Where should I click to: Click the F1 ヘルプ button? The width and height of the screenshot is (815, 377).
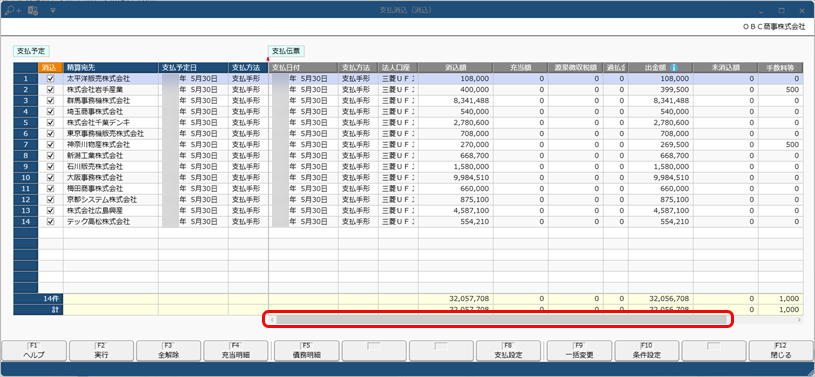[x=34, y=350]
